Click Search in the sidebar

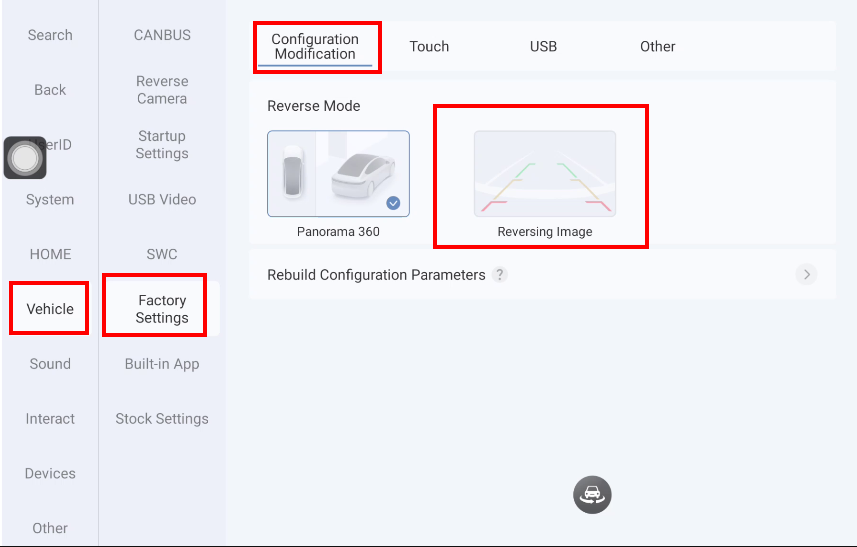click(x=50, y=35)
